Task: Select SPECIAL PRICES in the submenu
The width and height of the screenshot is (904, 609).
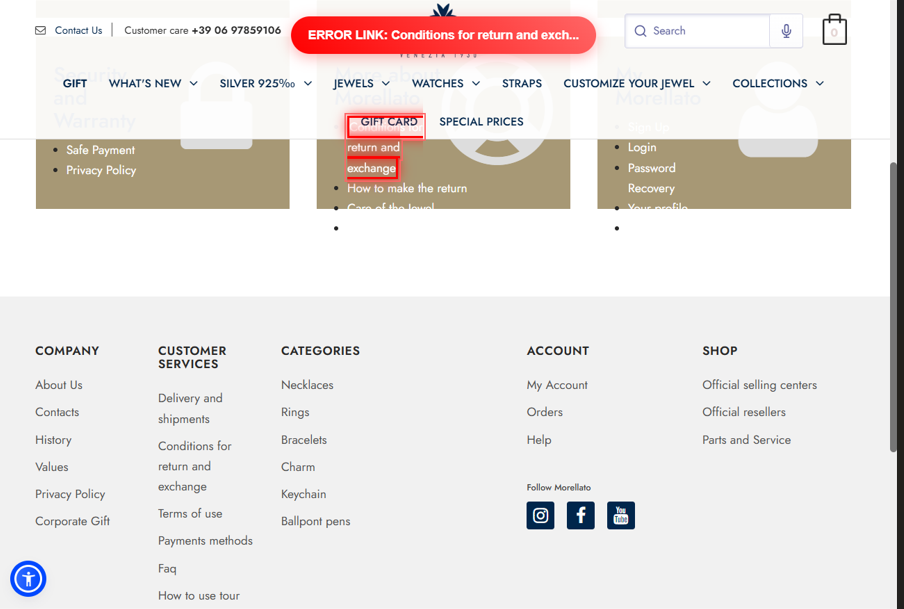Action: click(x=481, y=121)
